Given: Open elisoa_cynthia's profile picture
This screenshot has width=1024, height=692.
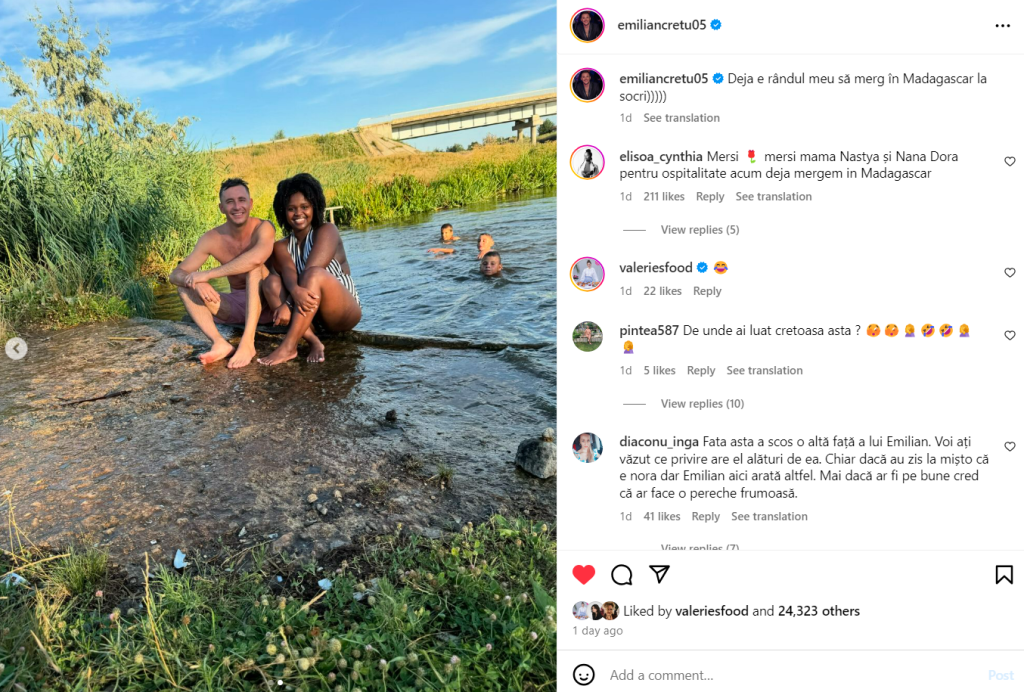Looking at the screenshot, I should pyautogui.click(x=587, y=162).
